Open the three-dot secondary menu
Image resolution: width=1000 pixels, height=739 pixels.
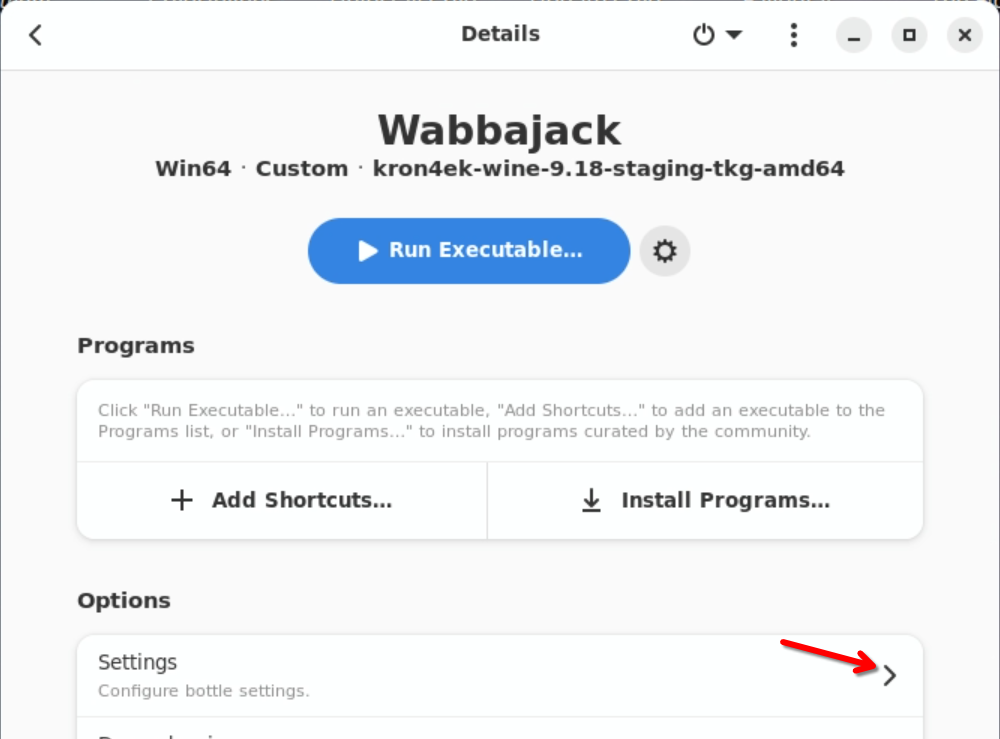click(x=794, y=35)
